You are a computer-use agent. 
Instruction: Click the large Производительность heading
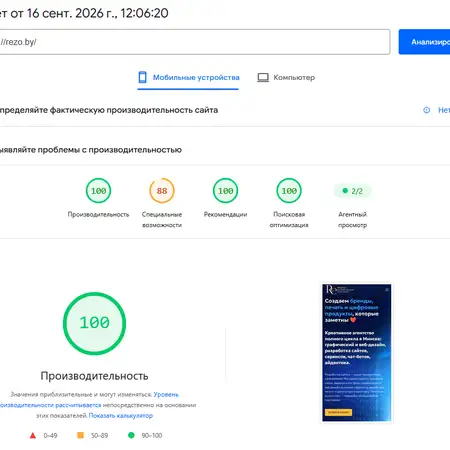click(x=94, y=376)
